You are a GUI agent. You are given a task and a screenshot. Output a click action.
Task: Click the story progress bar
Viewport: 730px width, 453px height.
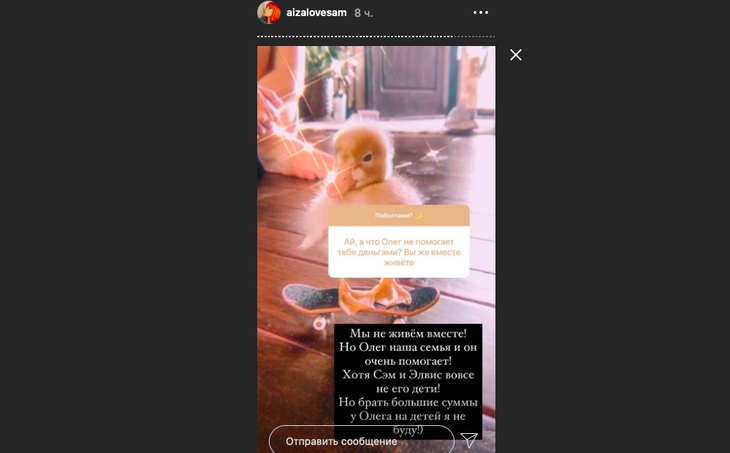point(376,36)
